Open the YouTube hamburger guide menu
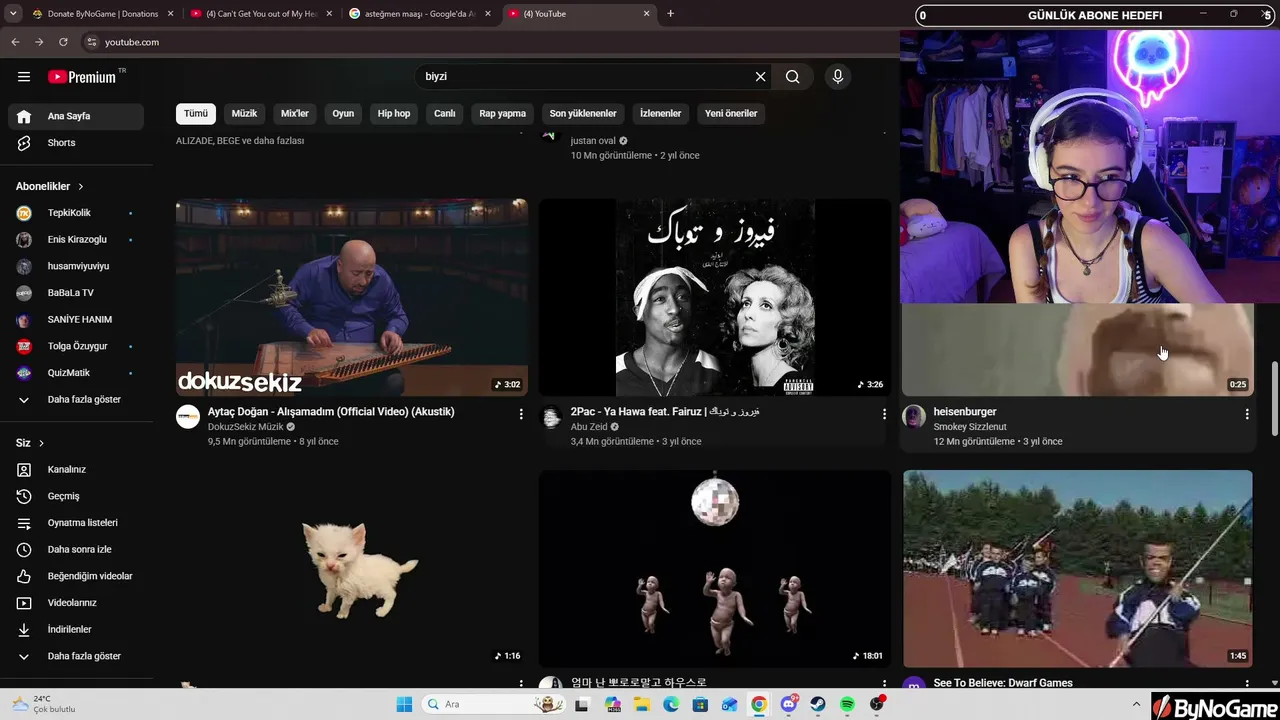The width and height of the screenshot is (1280, 720). pyautogui.click(x=24, y=77)
